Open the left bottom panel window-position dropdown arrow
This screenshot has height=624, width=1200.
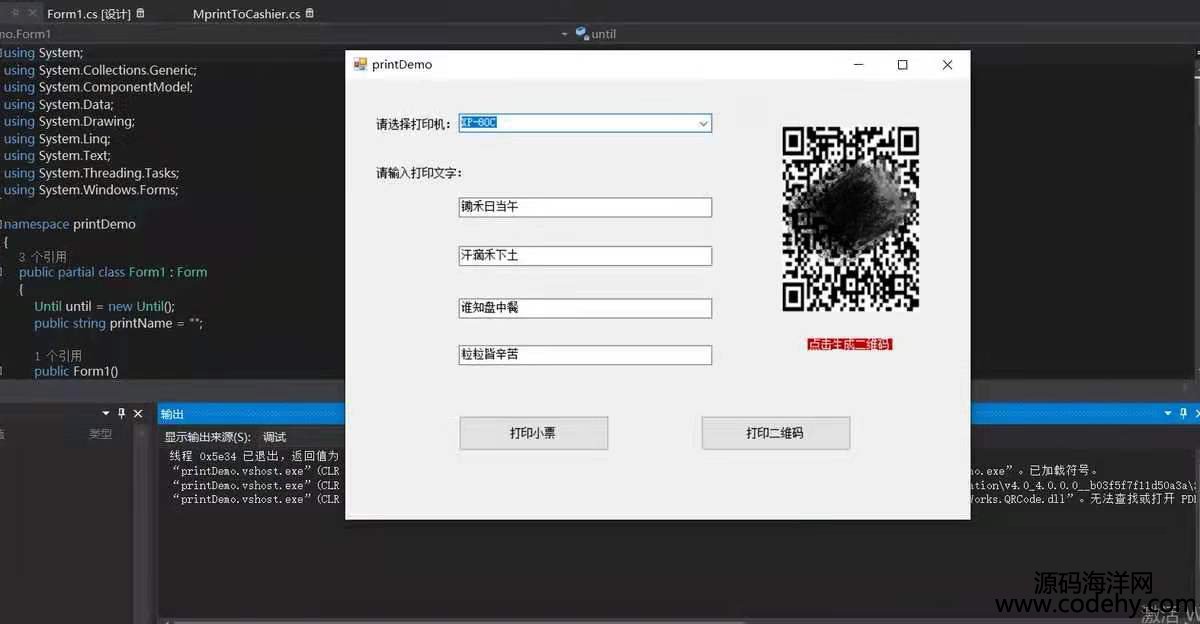point(106,414)
